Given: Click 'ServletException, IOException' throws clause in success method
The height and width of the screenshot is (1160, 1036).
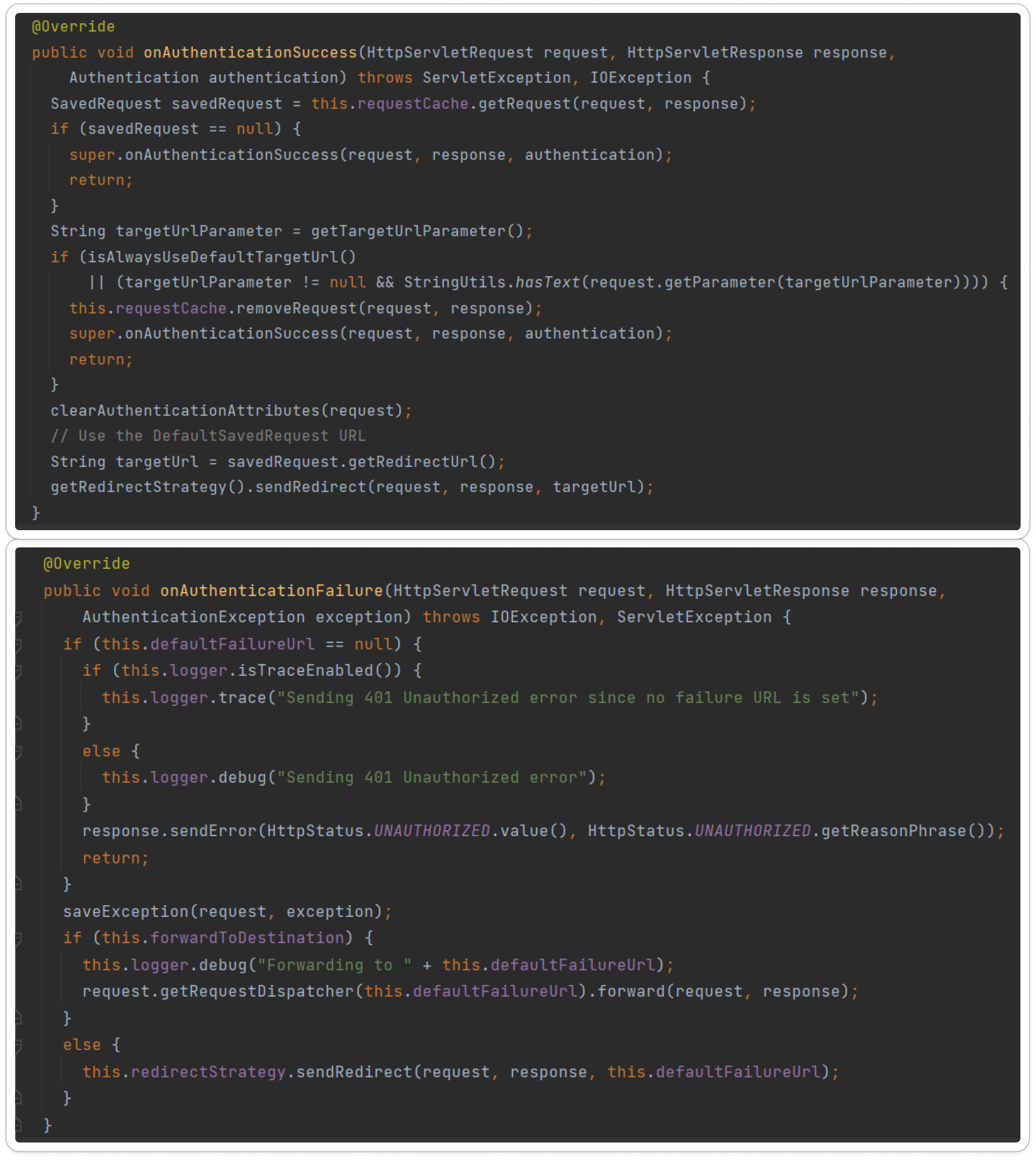Looking at the screenshot, I should pyautogui.click(x=557, y=78).
